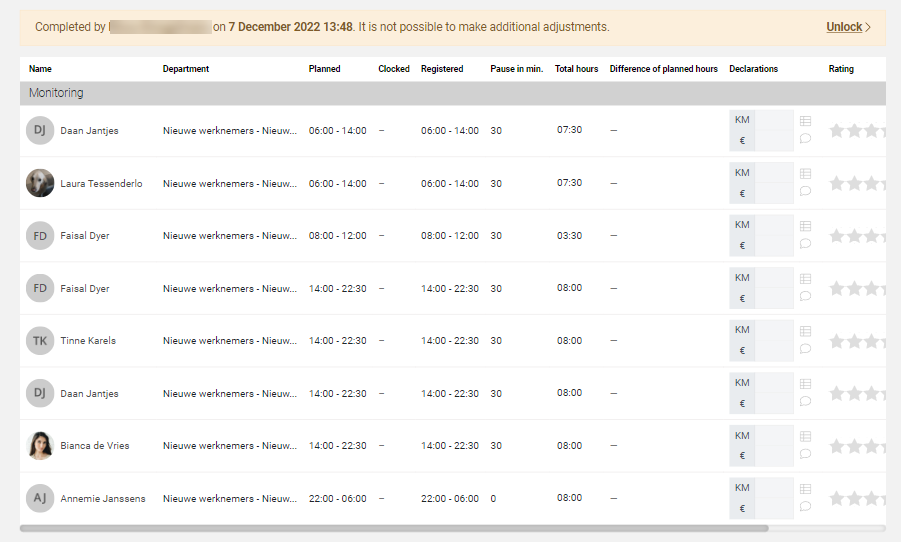This screenshot has width=901, height=542.
Task: Collapse the Monitoring group header
Action: click(x=56, y=93)
